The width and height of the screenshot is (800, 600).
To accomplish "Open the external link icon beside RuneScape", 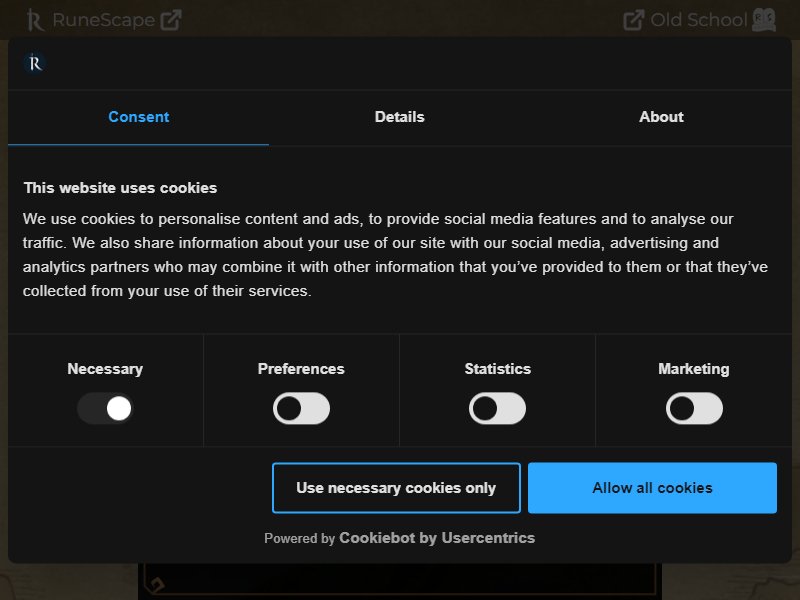I will pyautogui.click(x=170, y=20).
